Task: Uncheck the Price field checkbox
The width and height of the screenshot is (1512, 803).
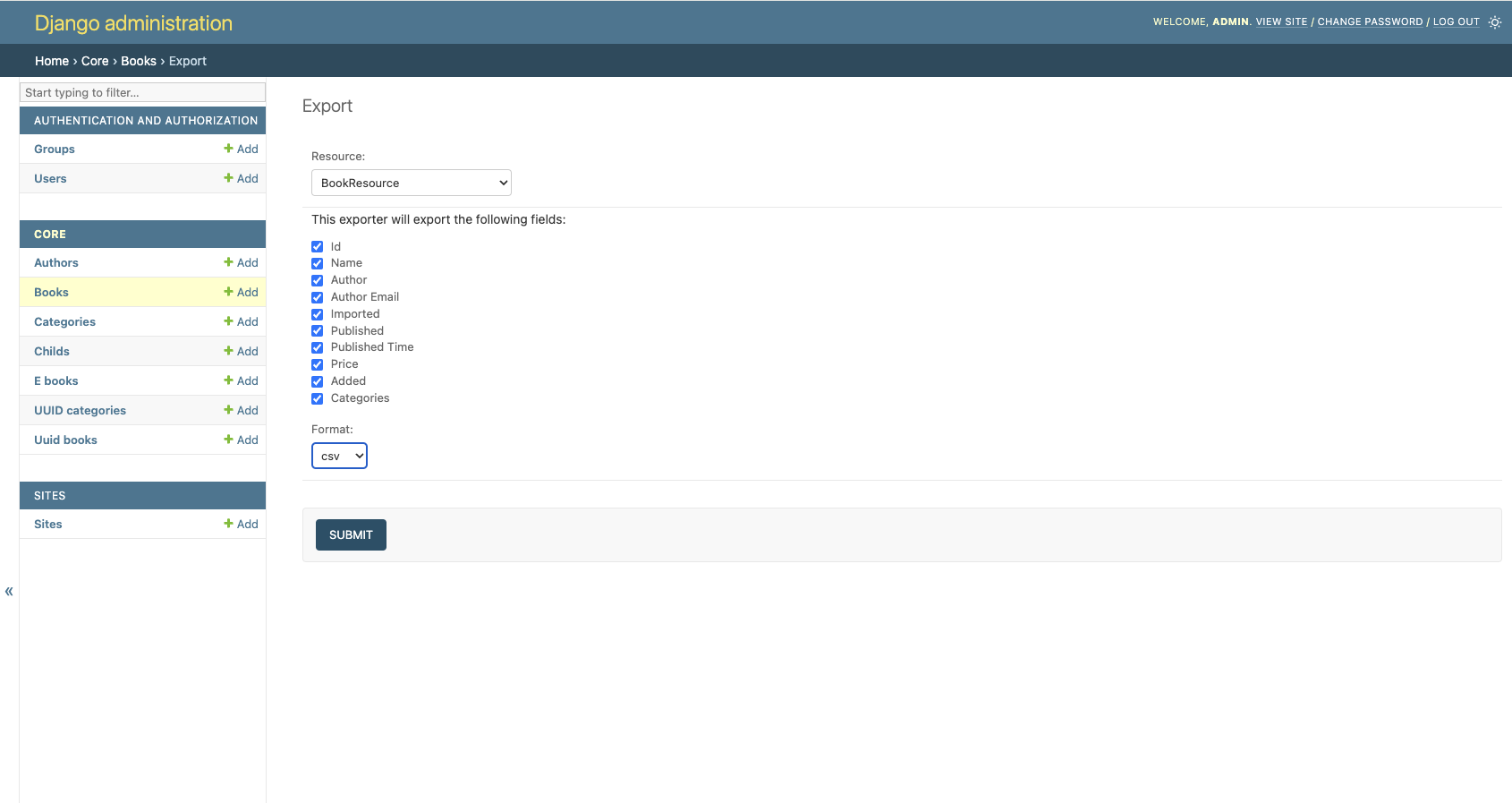Action: click(x=317, y=364)
